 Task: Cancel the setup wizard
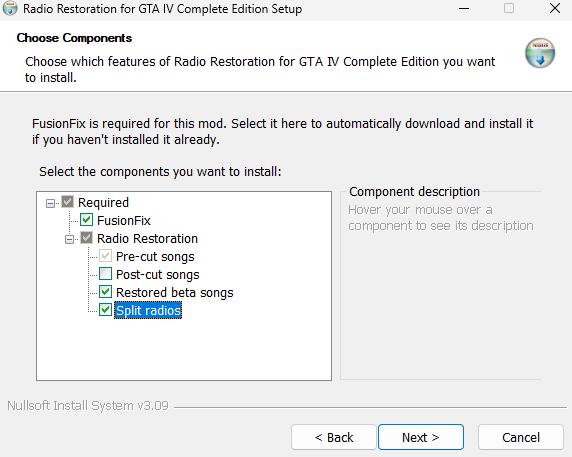(521, 437)
